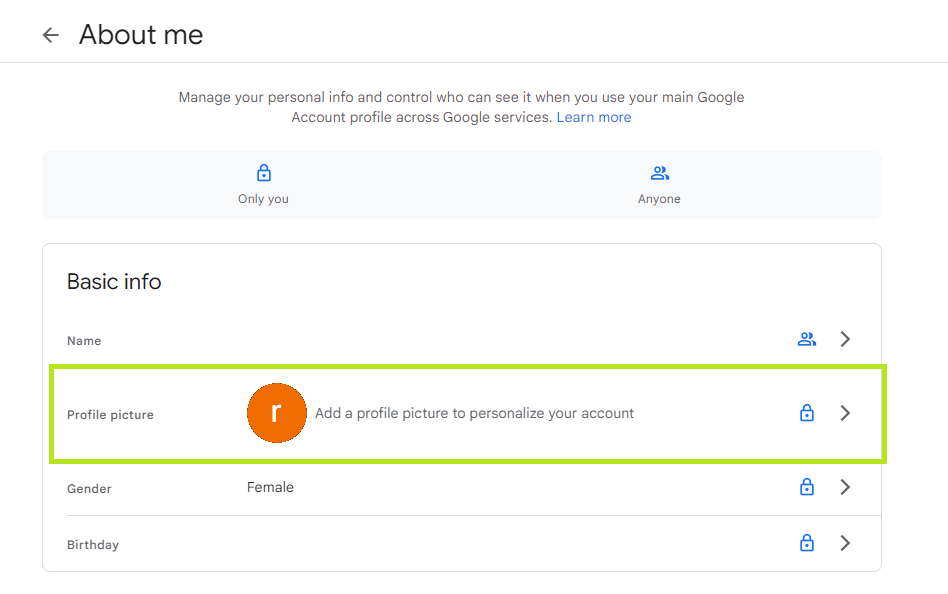Expand the Gender row chevron
Screen dimensions: 948x594
point(845,487)
